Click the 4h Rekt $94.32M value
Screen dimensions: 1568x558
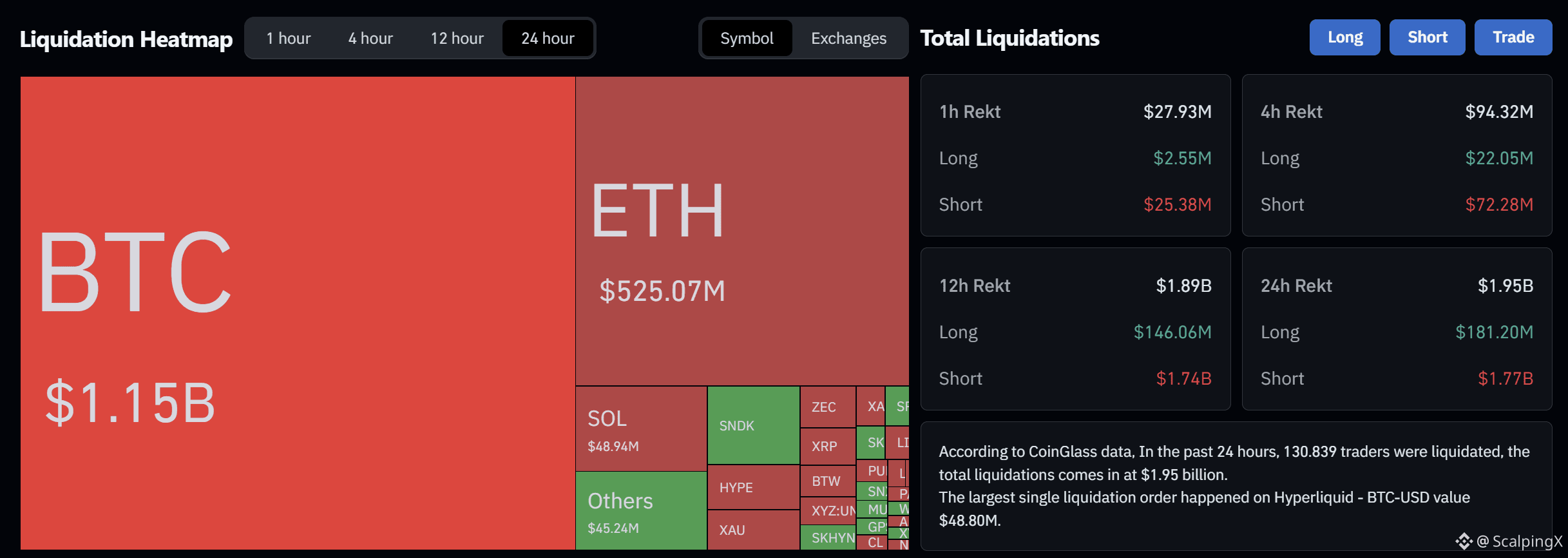point(1499,112)
